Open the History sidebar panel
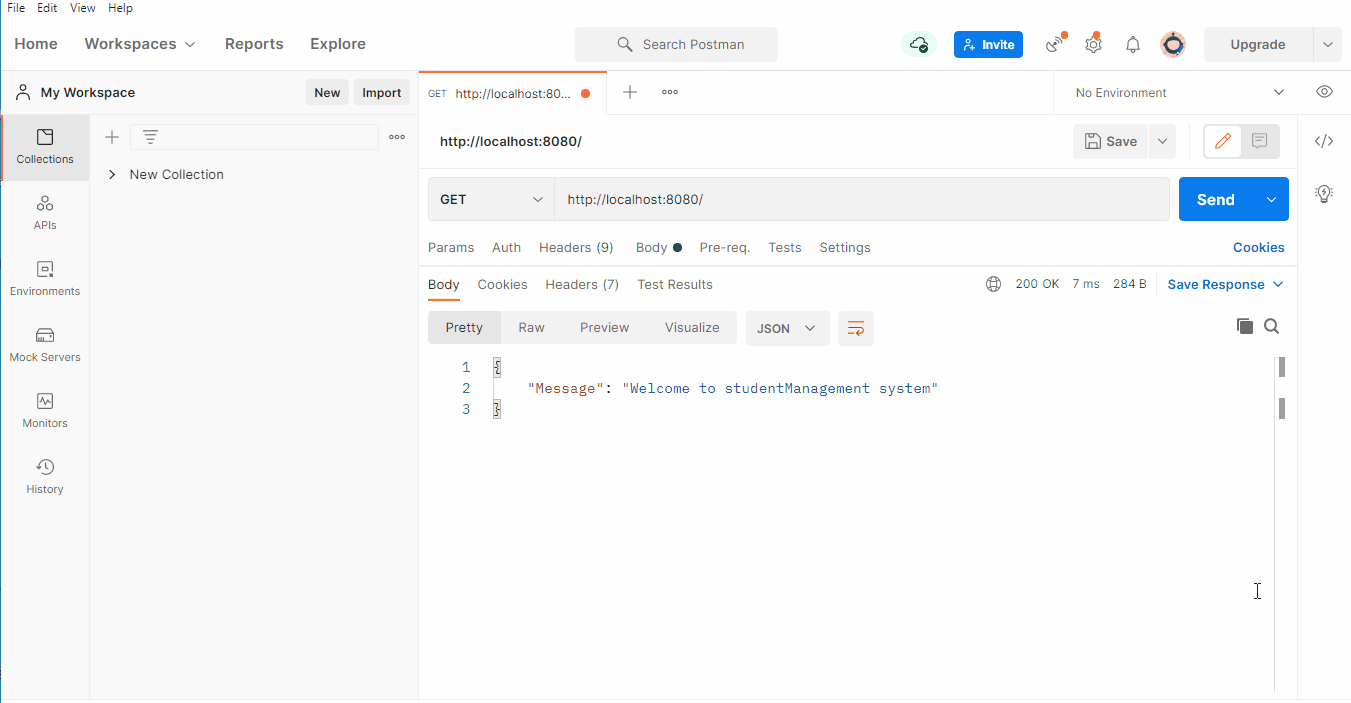 [x=45, y=477]
